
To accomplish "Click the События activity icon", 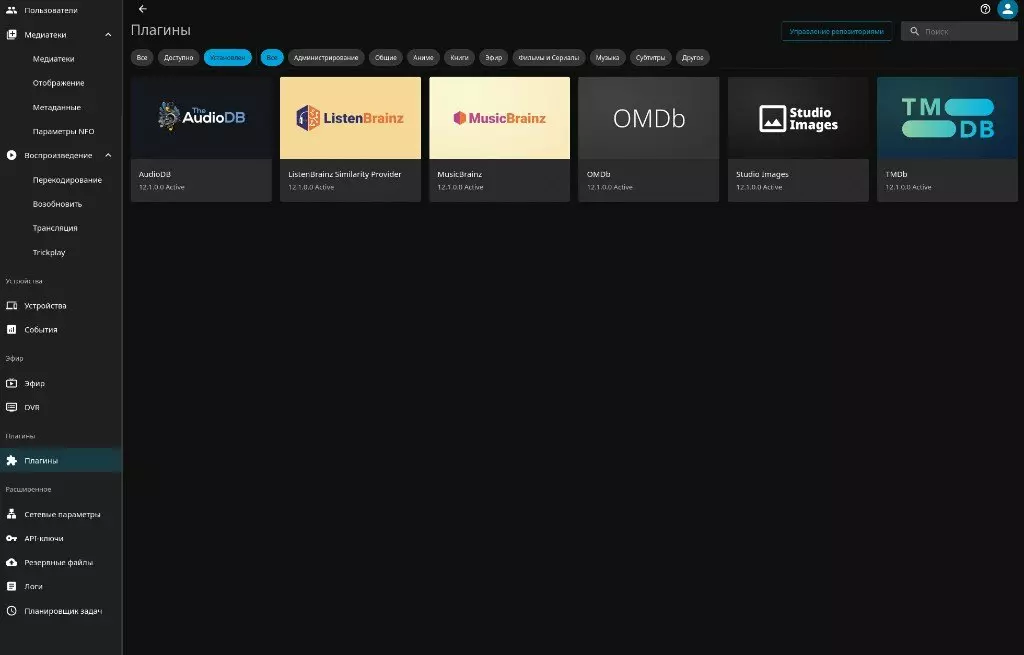I will 11,330.
